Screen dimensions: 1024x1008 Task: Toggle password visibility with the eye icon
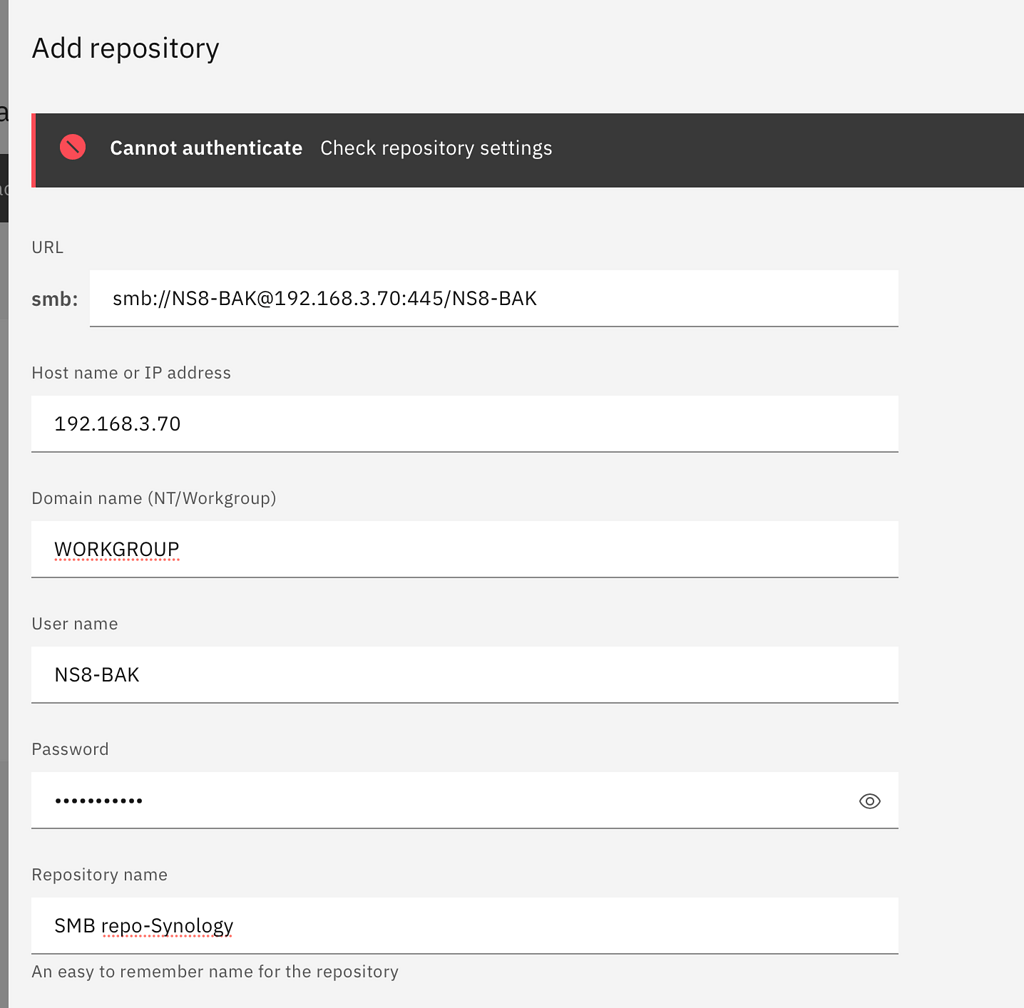pyautogui.click(x=869, y=800)
